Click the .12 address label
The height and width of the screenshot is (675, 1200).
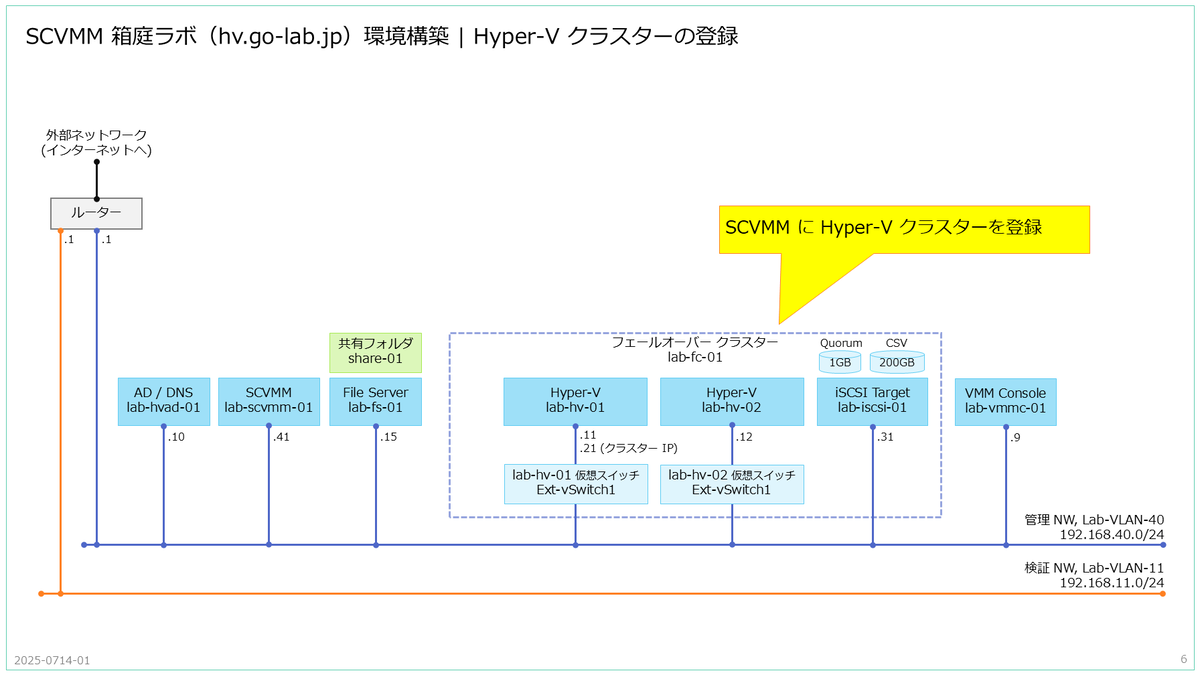744,437
